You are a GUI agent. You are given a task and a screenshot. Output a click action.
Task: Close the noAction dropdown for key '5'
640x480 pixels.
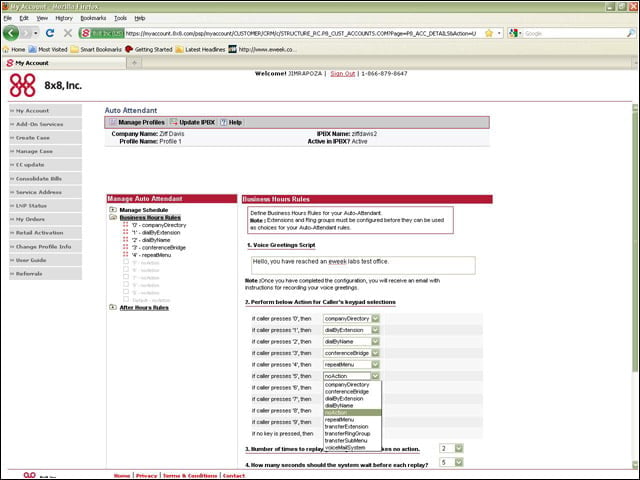375,376
